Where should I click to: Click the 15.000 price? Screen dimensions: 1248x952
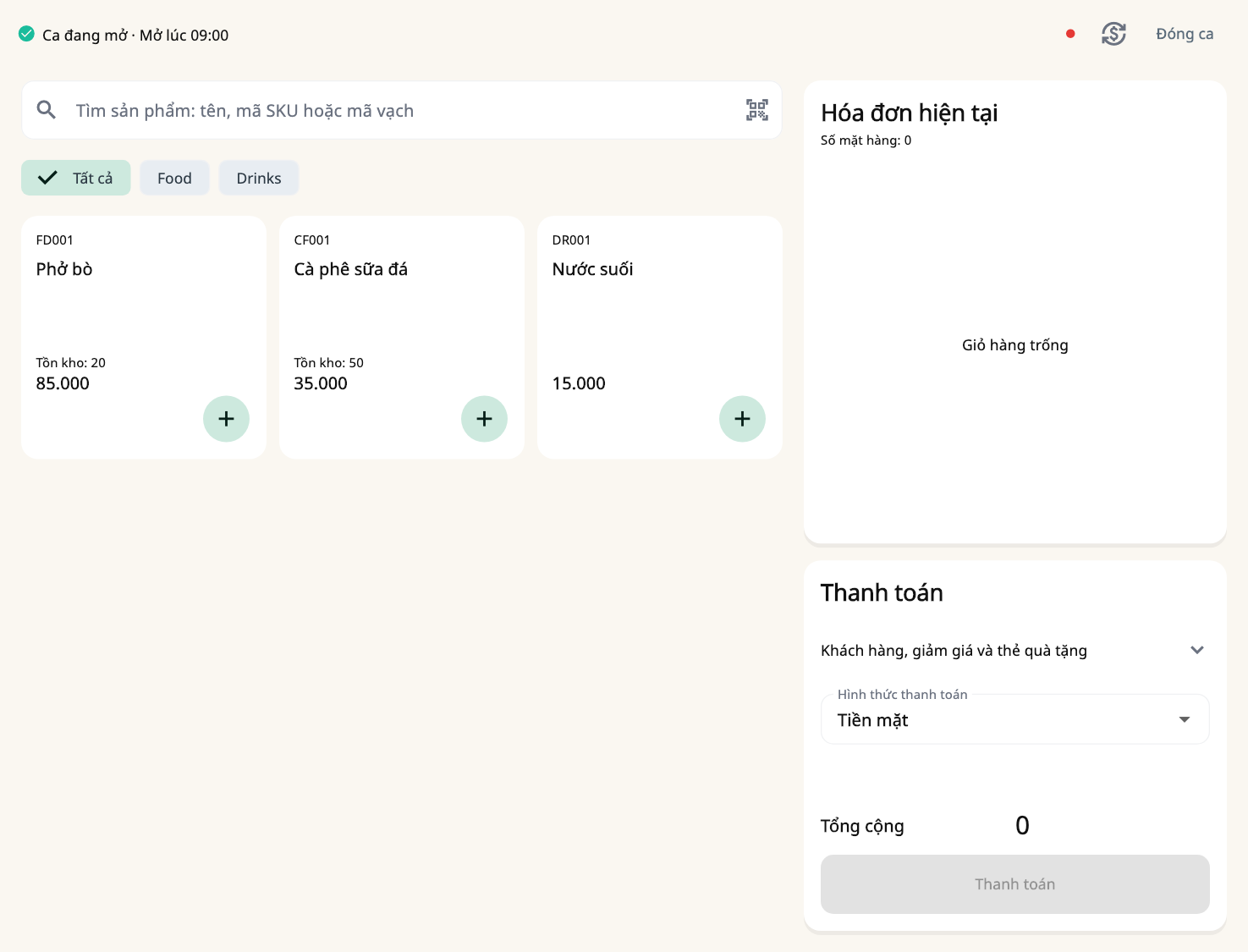tap(579, 383)
